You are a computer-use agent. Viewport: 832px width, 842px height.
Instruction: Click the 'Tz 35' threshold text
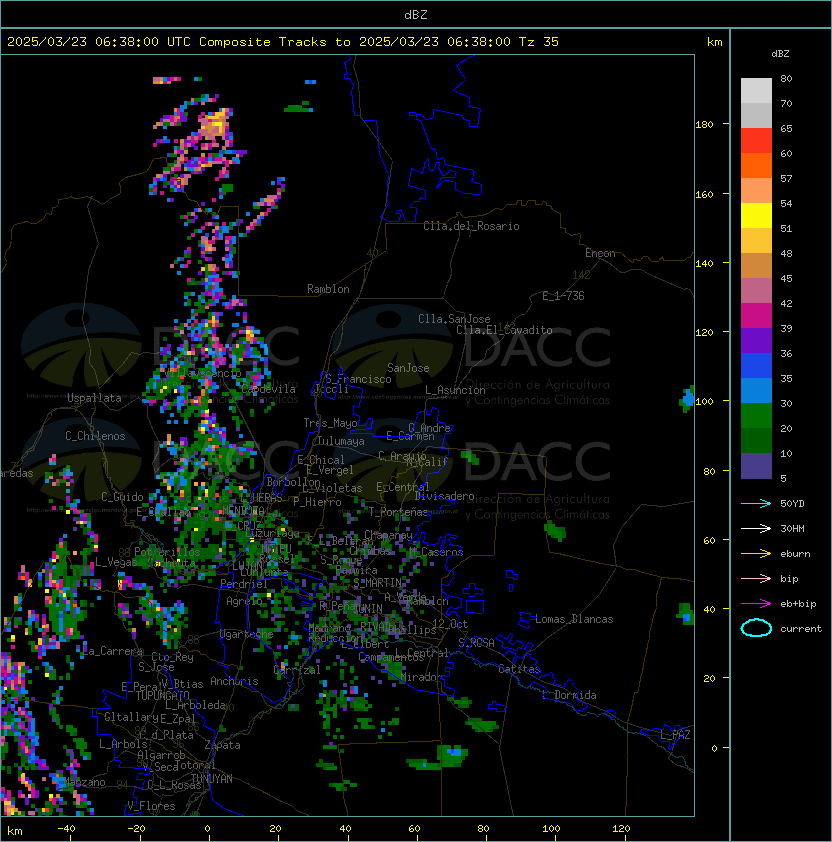539,42
